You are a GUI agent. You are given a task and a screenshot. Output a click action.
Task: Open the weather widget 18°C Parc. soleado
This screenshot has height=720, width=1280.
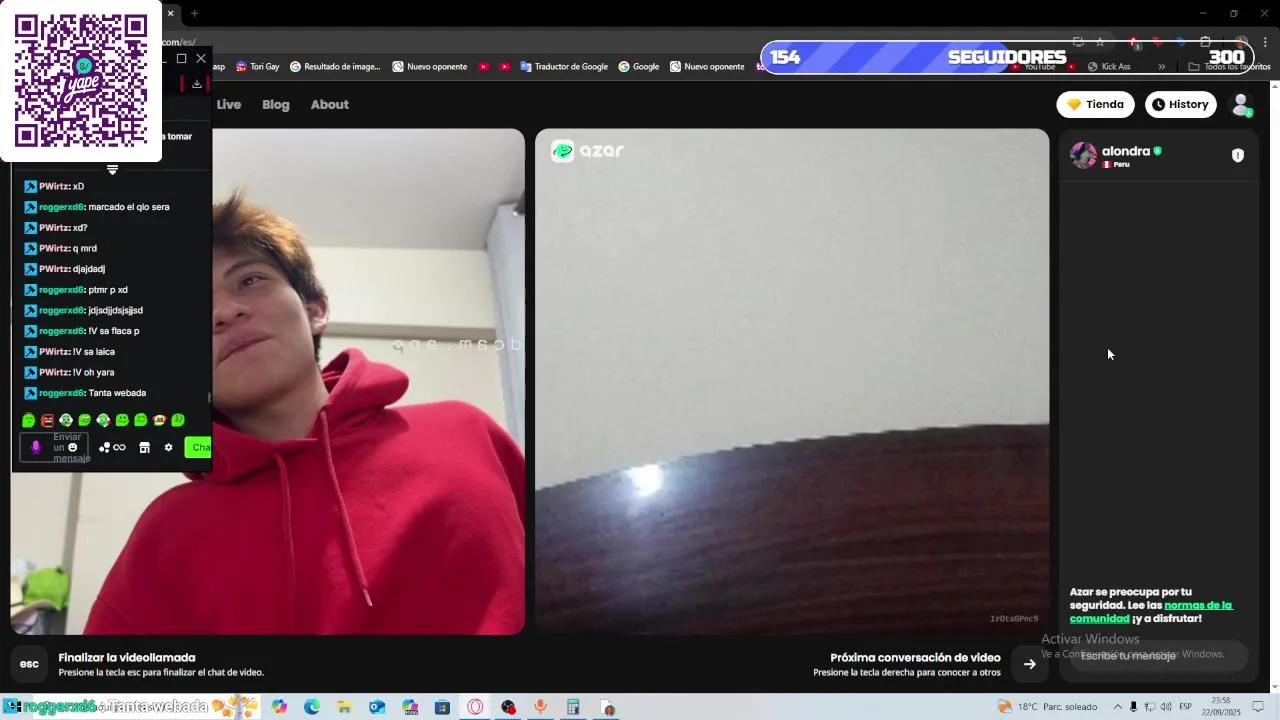(1047, 707)
